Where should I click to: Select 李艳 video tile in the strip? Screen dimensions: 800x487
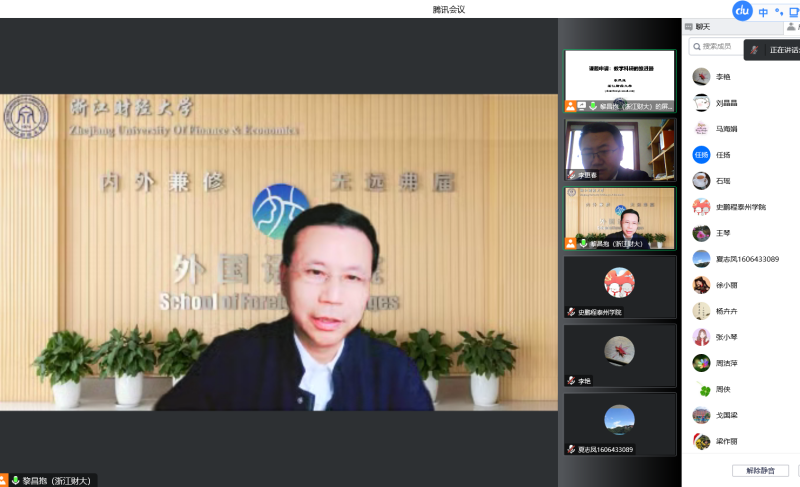pos(619,355)
